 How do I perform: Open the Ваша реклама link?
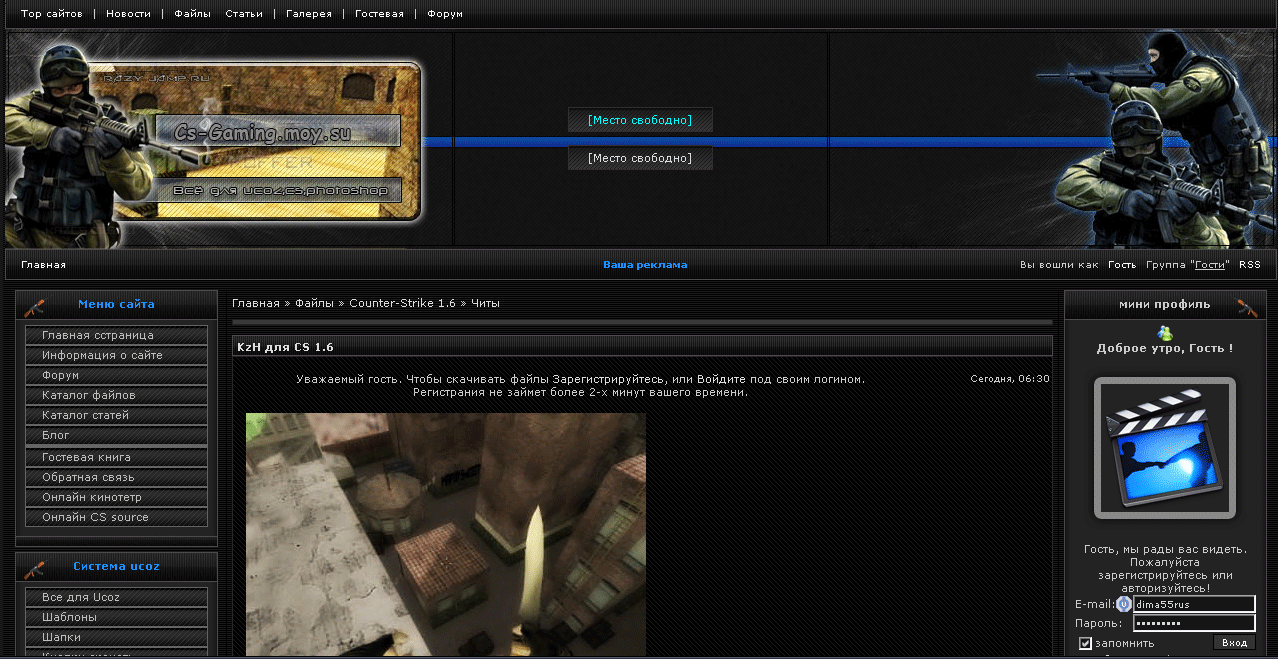(645, 265)
